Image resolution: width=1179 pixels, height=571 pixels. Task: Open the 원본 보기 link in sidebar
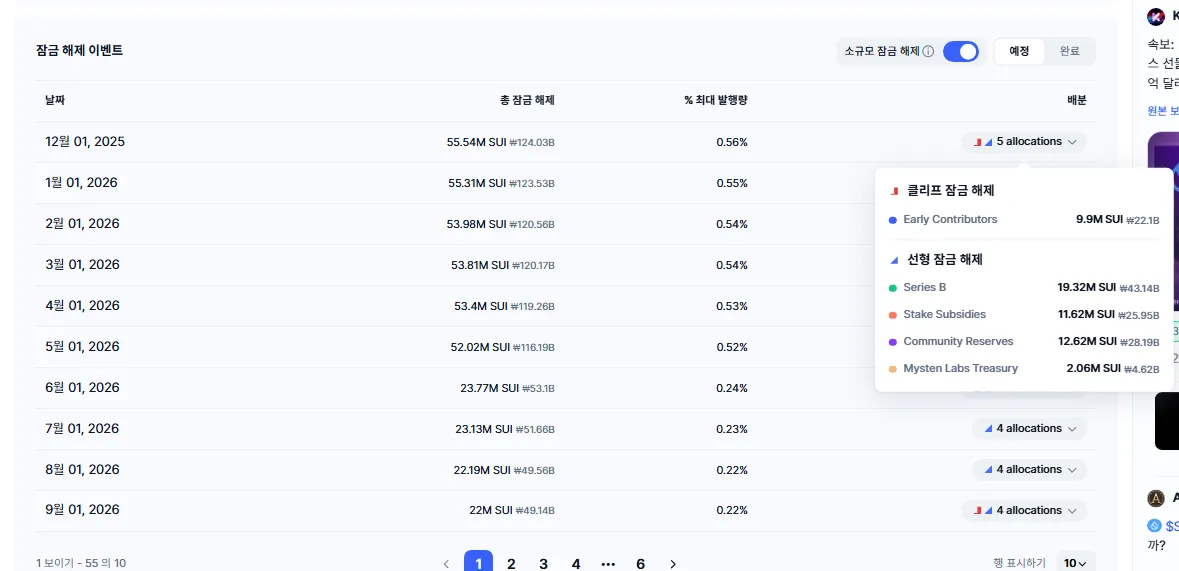coord(1163,111)
